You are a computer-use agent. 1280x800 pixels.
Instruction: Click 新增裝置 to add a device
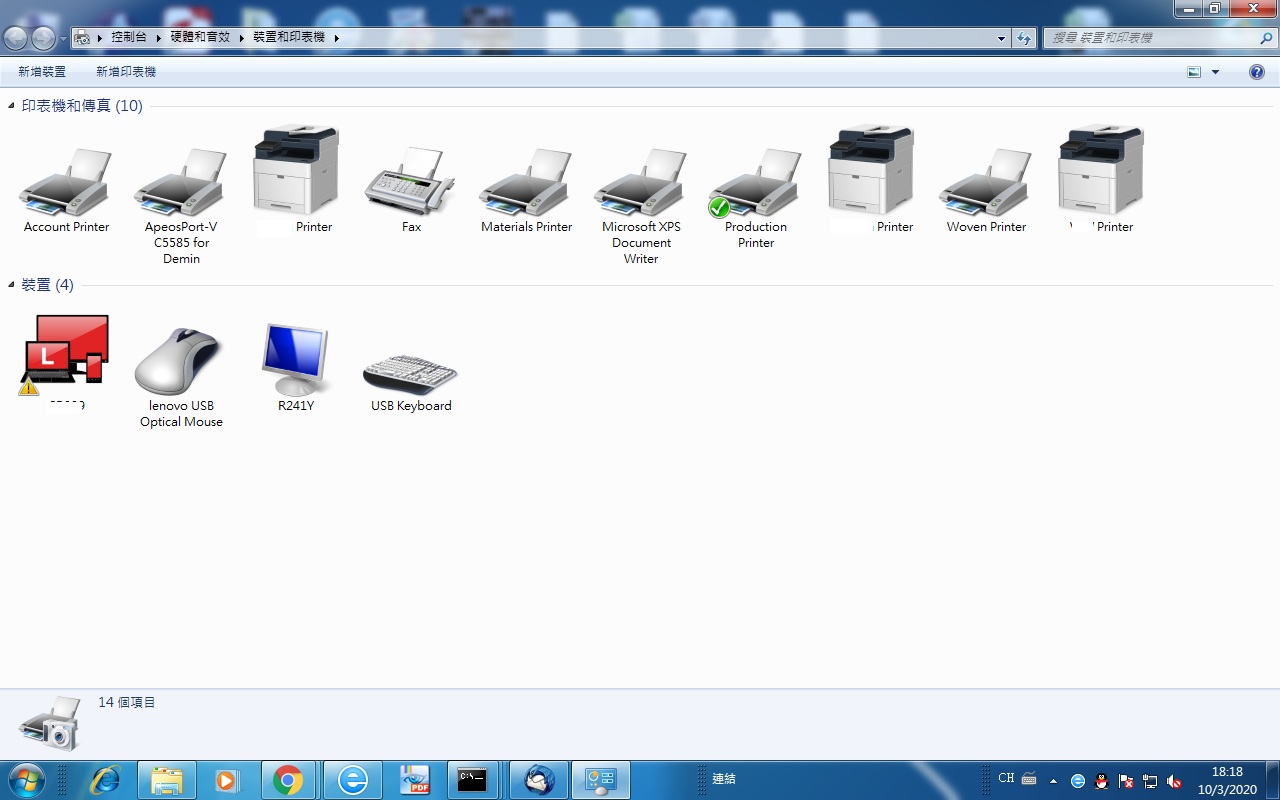click(x=42, y=72)
